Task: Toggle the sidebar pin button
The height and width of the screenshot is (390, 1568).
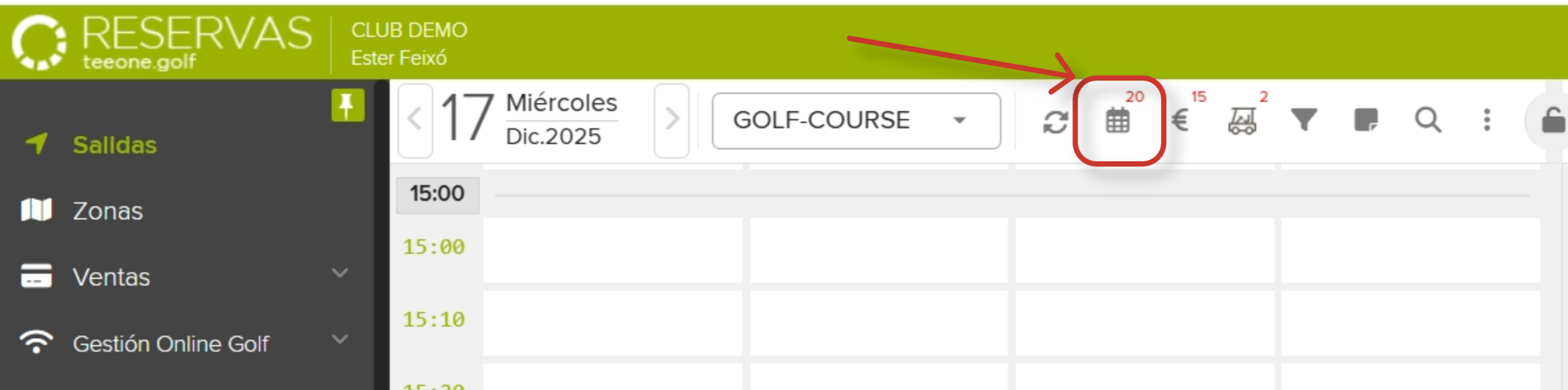Action: coord(347,106)
